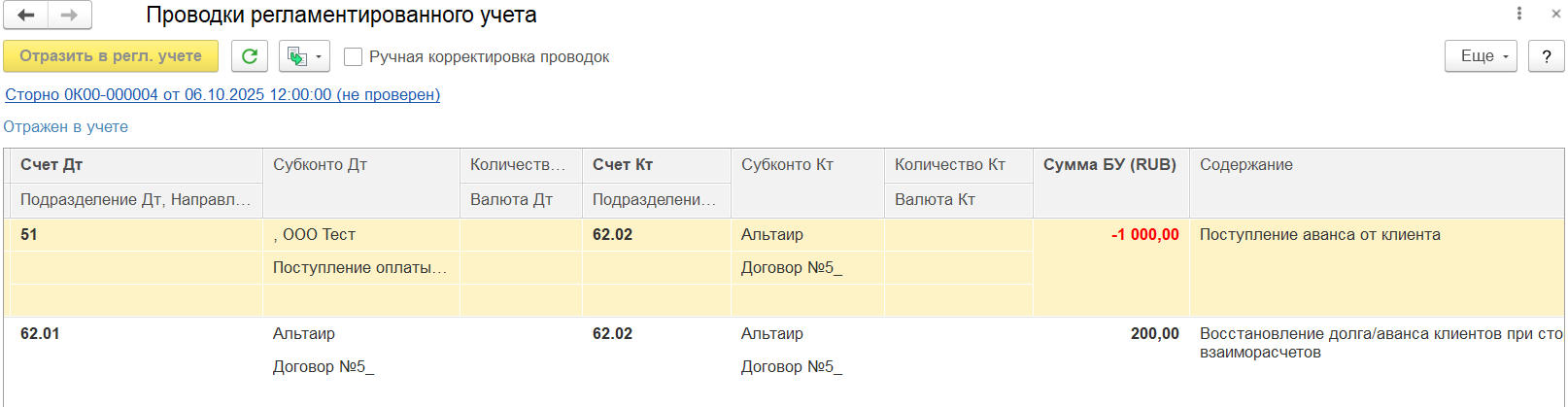Select the account 62.01 debit cell
This screenshot has height=407, width=1568.
coord(40,334)
